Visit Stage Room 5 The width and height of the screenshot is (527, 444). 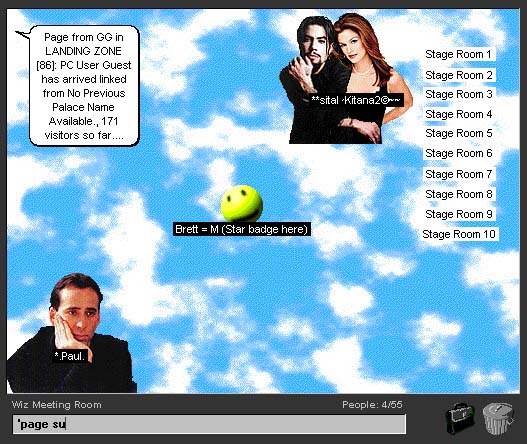coord(459,133)
